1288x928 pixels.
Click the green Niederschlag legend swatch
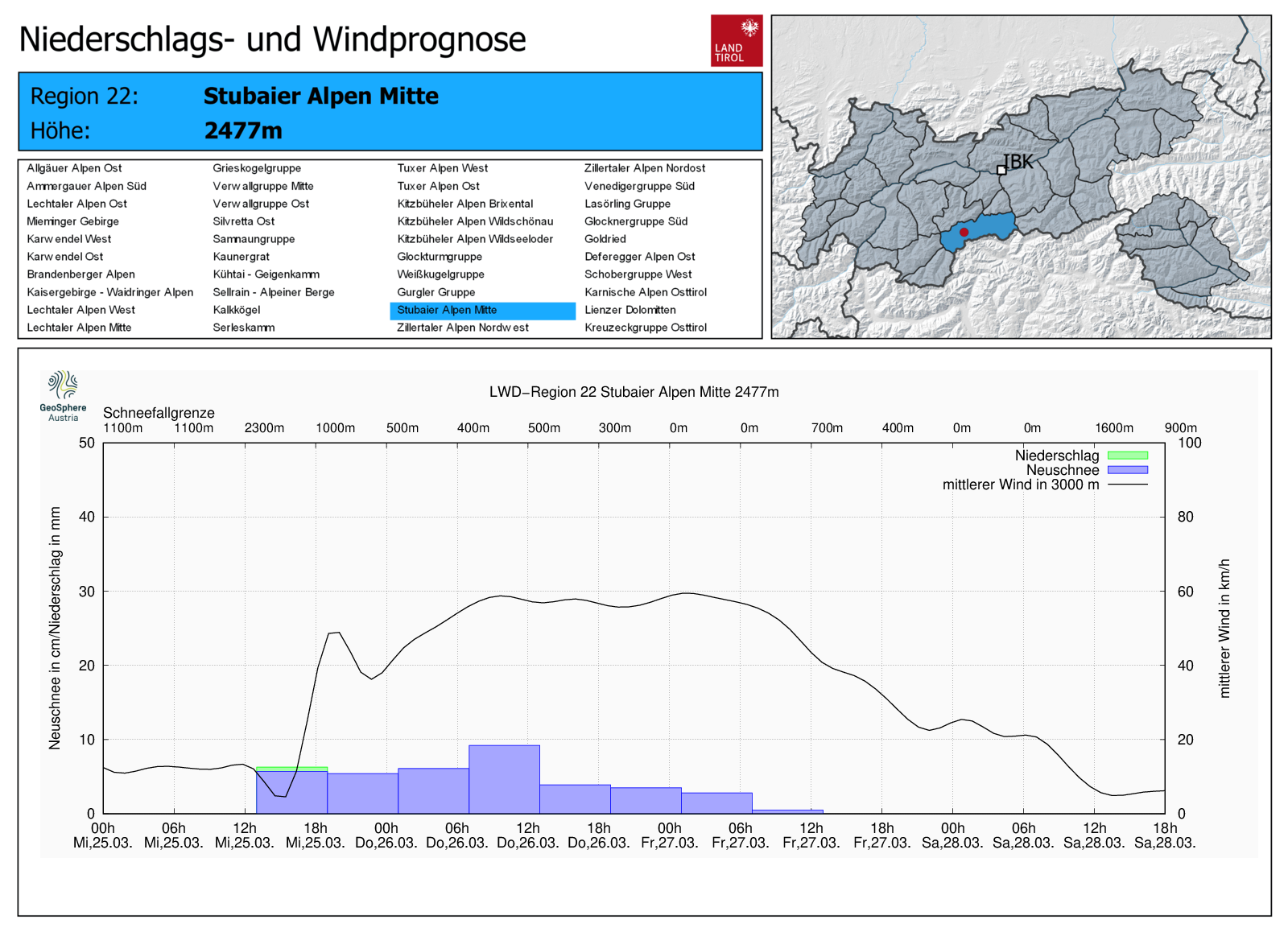pyautogui.click(x=1127, y=456)
